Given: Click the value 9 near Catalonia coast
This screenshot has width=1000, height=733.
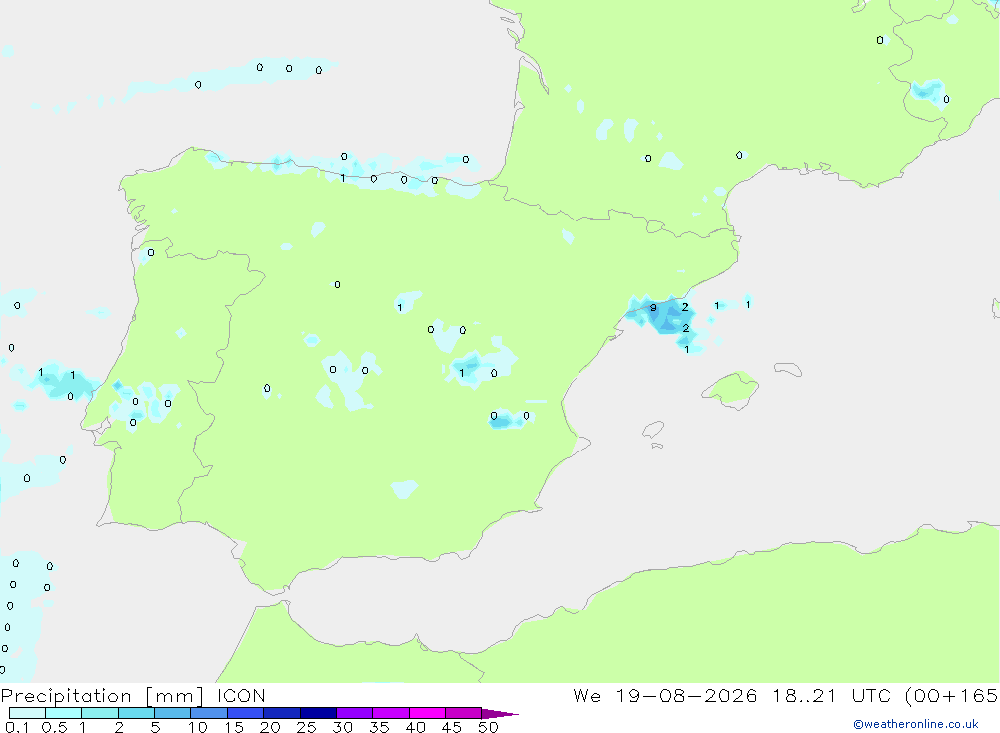Looking at the screenshot, I should tap(653, 308).
